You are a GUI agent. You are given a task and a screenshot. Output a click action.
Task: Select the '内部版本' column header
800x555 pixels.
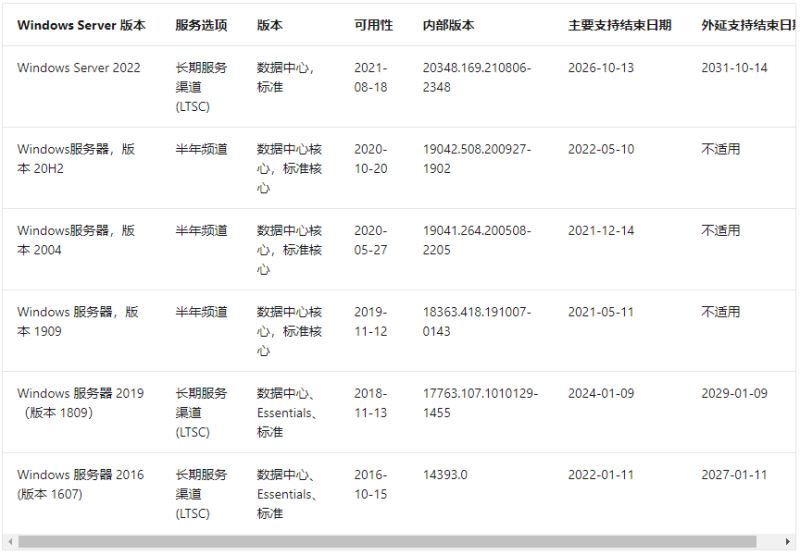(448, 25)
